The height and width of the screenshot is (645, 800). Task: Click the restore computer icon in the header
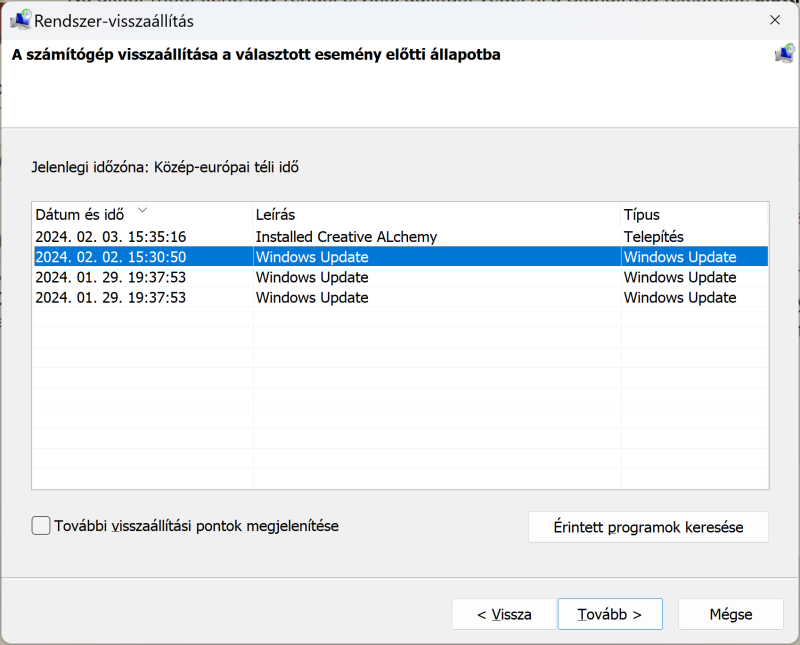(784, 54)
